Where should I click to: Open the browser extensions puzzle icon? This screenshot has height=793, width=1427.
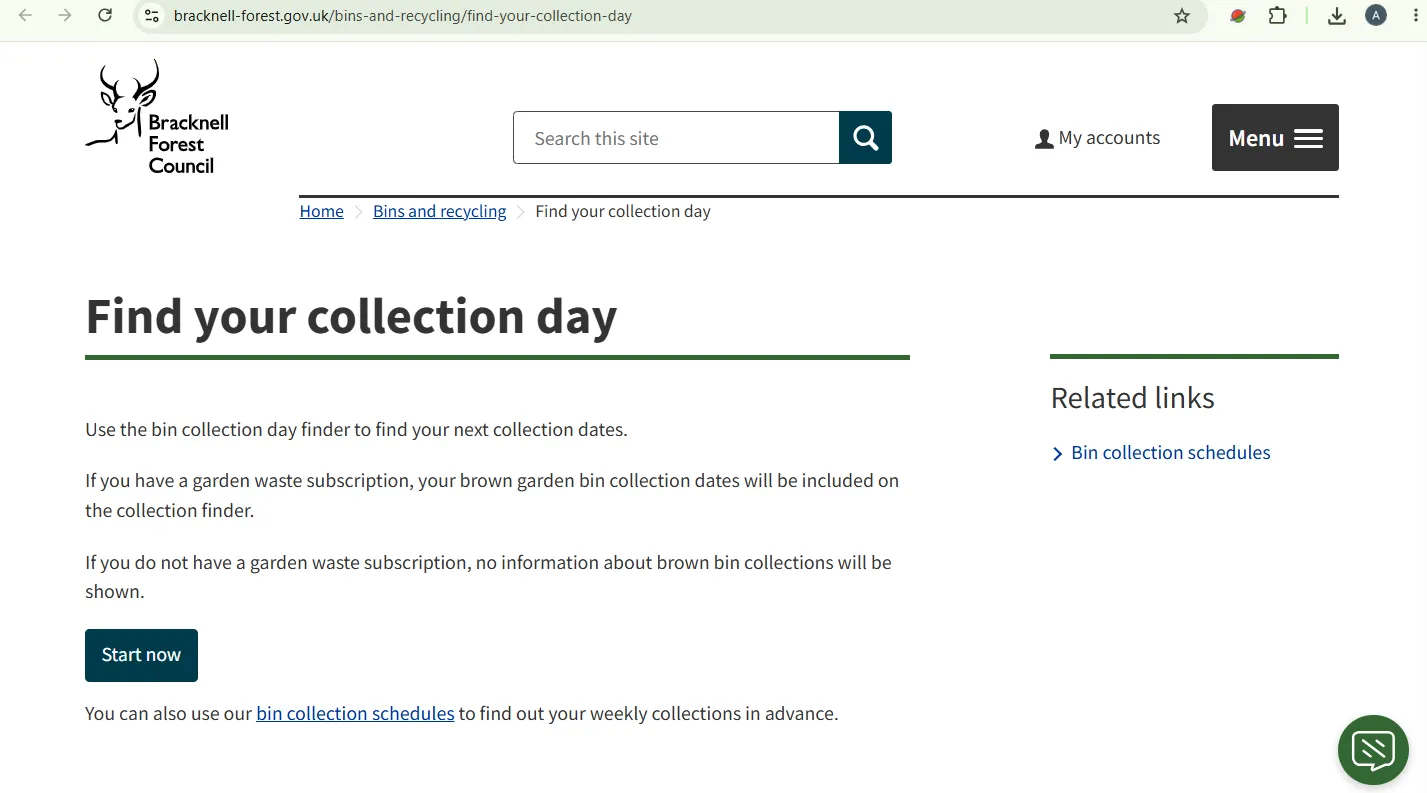click(x=1278, y=16)
